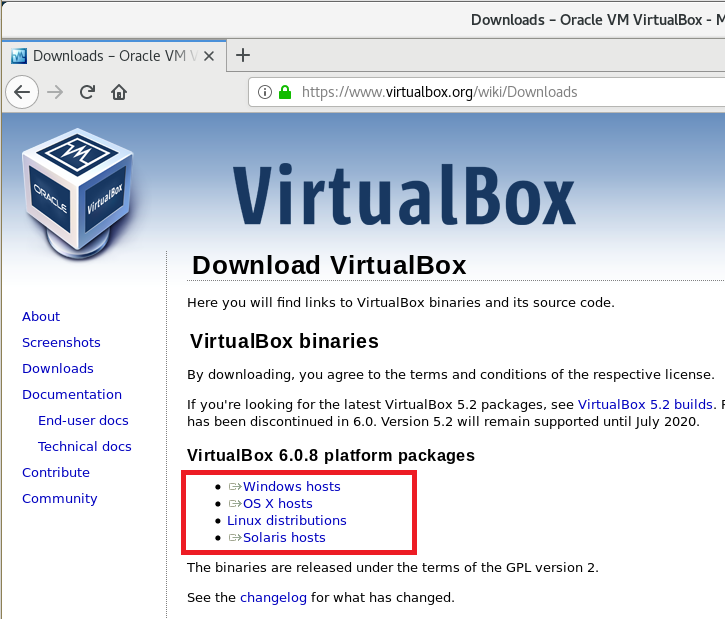725x619 pixels.
Task: Click the VirtualBox cube logo
Action: tap(78, 193)
